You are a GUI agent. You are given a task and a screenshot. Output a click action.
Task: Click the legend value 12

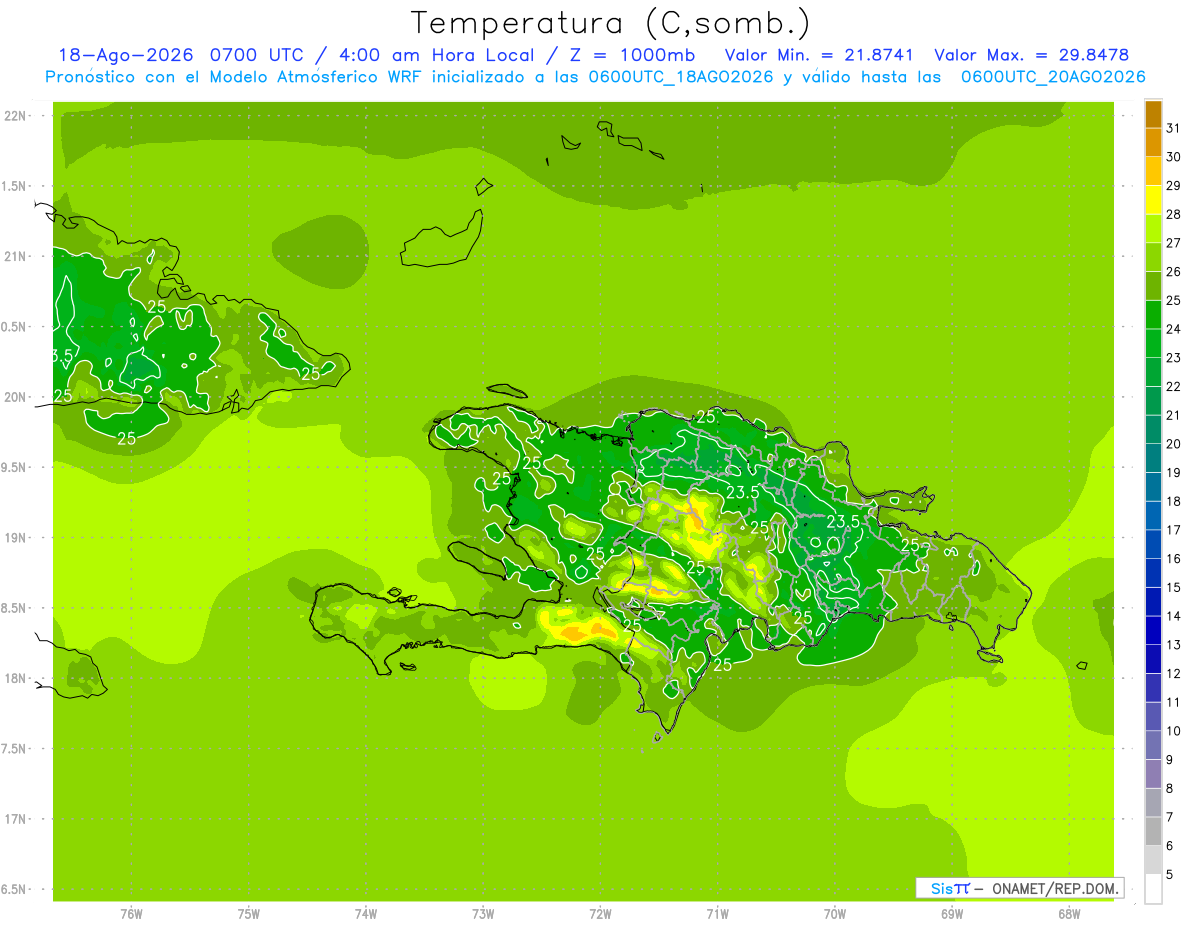[x=1173, y=673]
